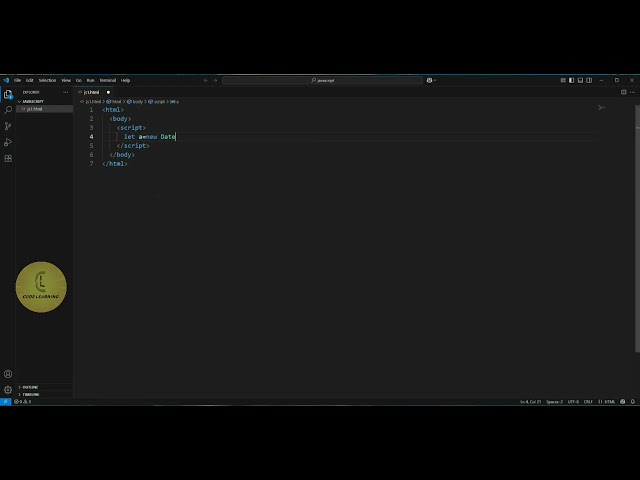
Task: Open the View menu
Action: [66, 80]
